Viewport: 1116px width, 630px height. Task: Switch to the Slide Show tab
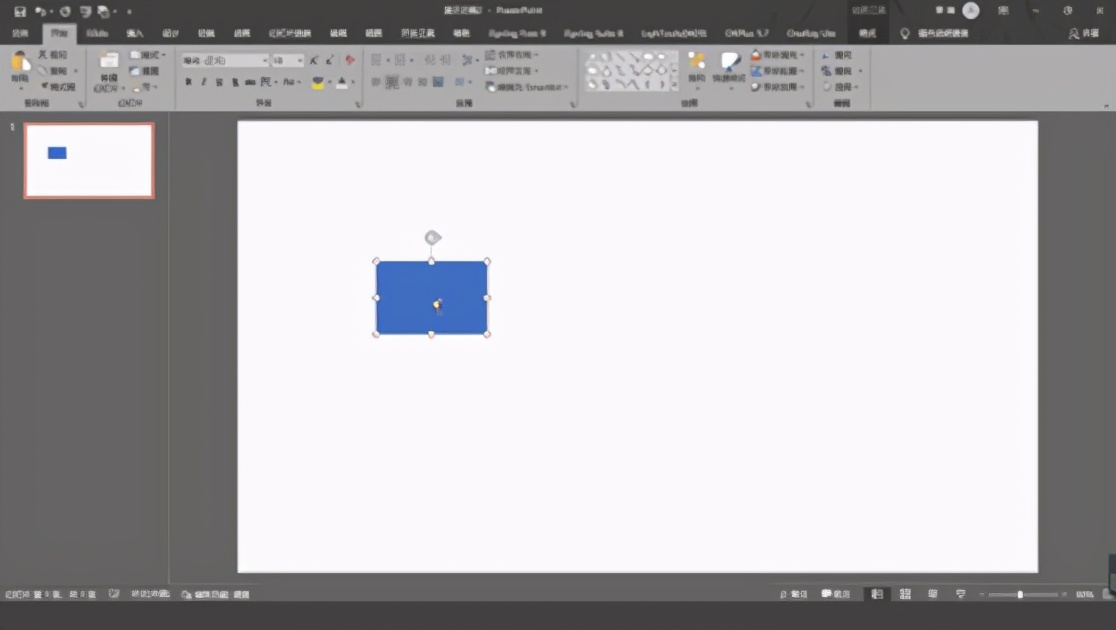coord(290,33)
